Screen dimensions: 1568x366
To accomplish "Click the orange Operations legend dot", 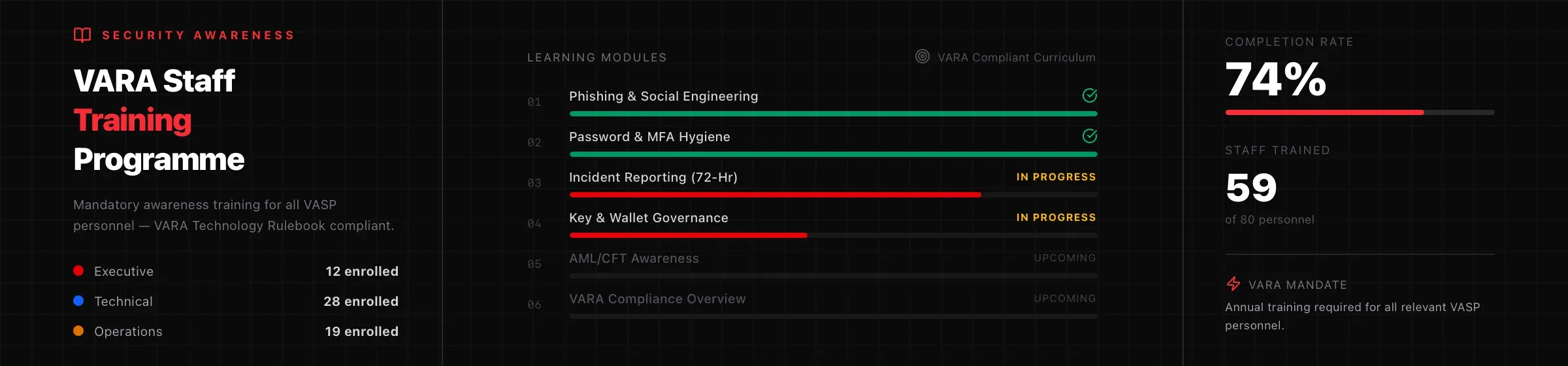I will (78, 331).
